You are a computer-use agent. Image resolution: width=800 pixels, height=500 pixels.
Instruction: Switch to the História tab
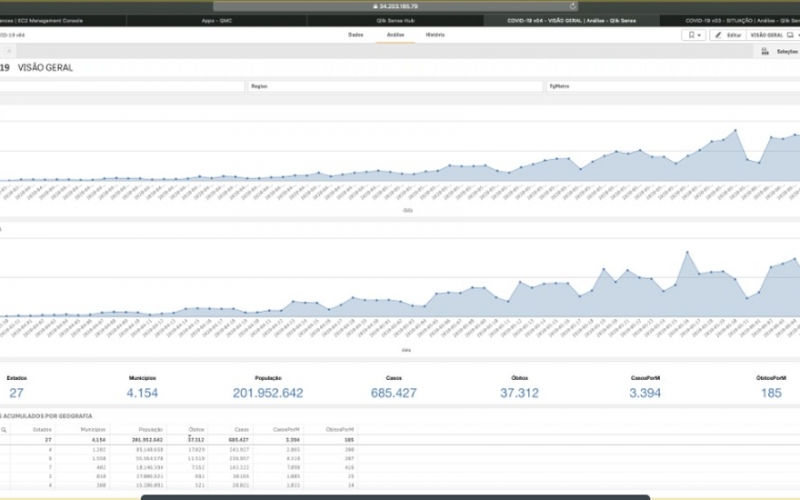(x=435, y=34)
